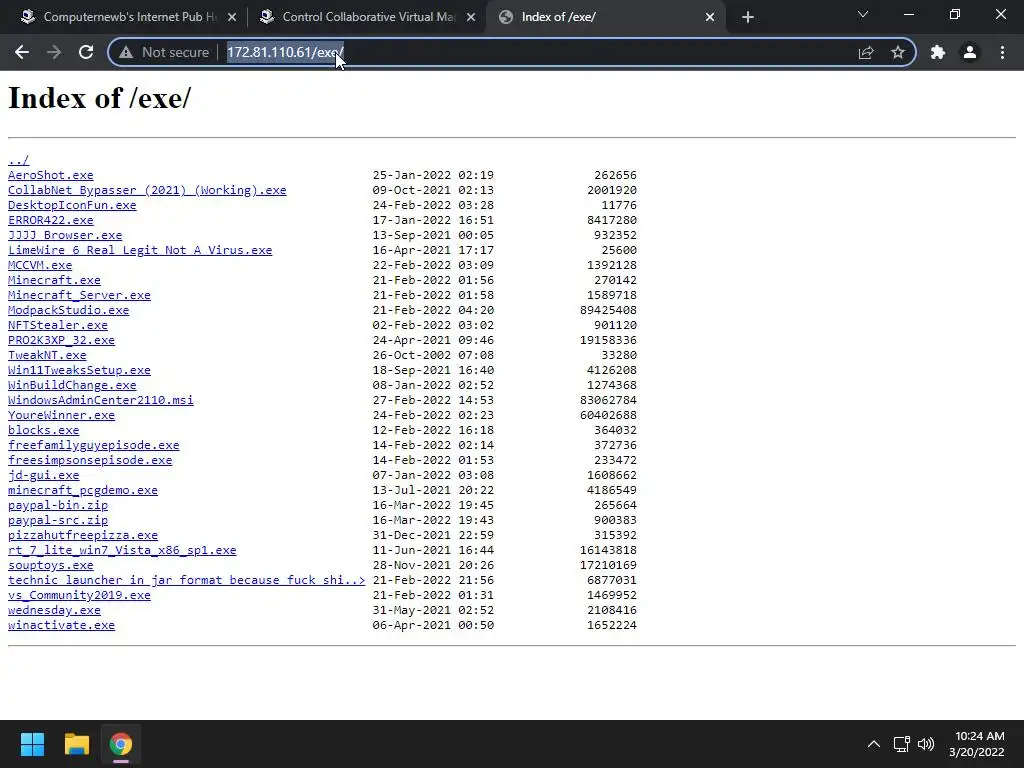Close the Index of /exe/ tab
The image size is (1024, 768).
point(710,17)
